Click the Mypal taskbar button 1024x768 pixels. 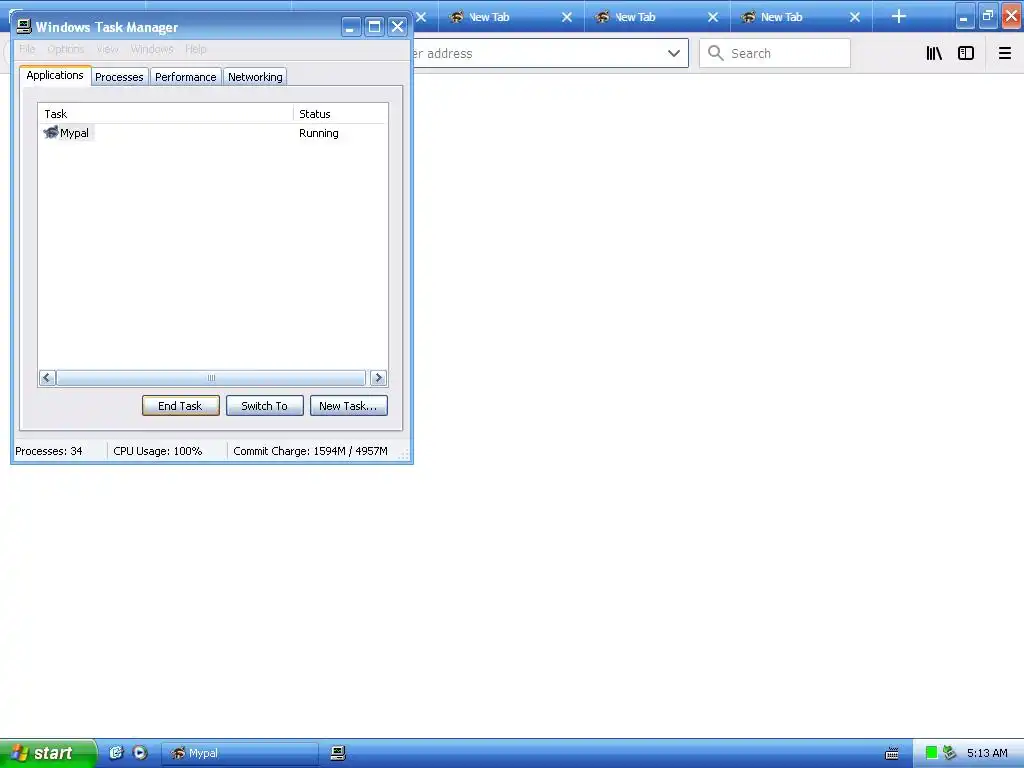[x=239, y=753]
